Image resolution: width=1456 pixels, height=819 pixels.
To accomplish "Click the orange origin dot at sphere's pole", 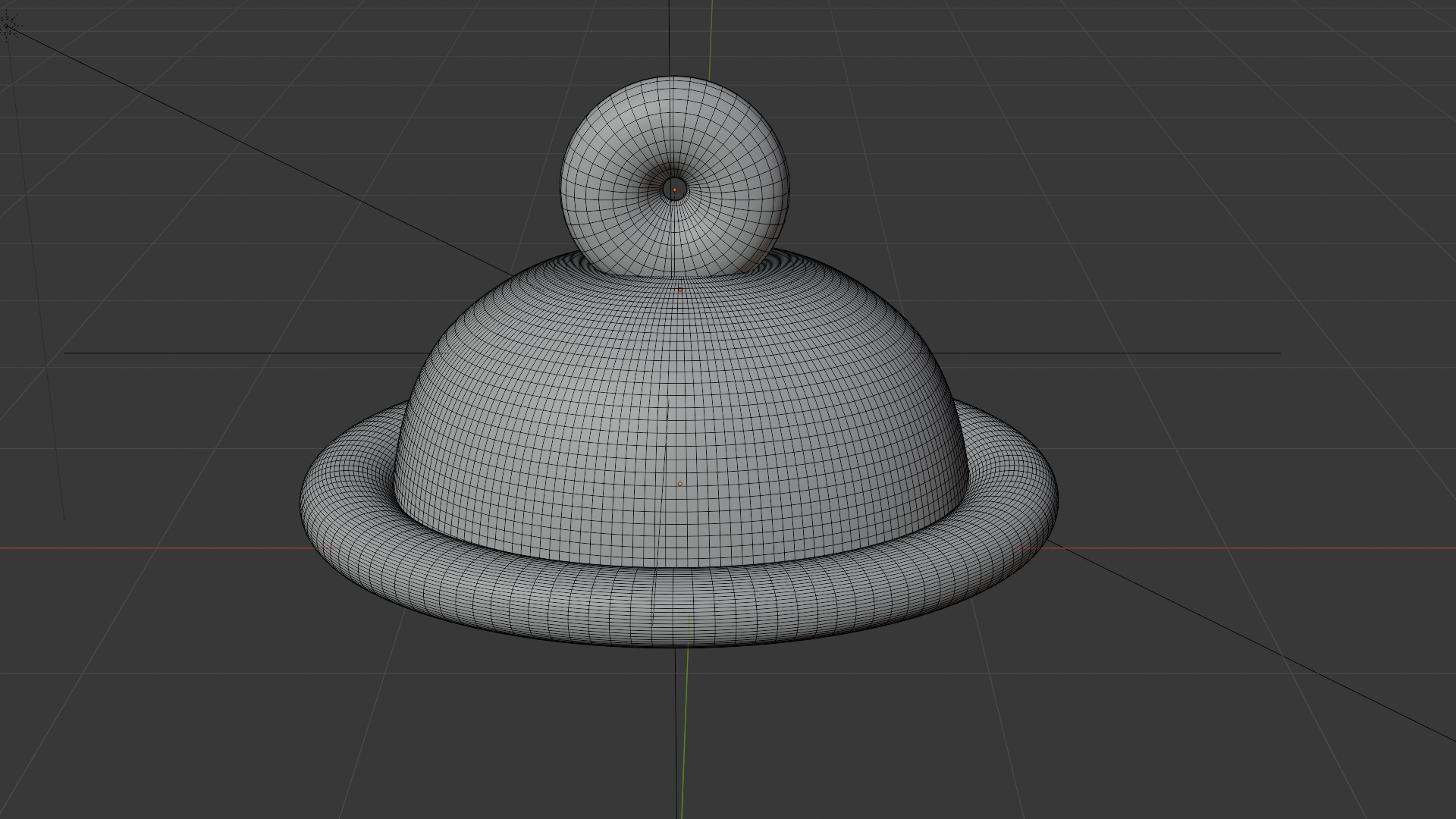I will click(x=674, y=190).
